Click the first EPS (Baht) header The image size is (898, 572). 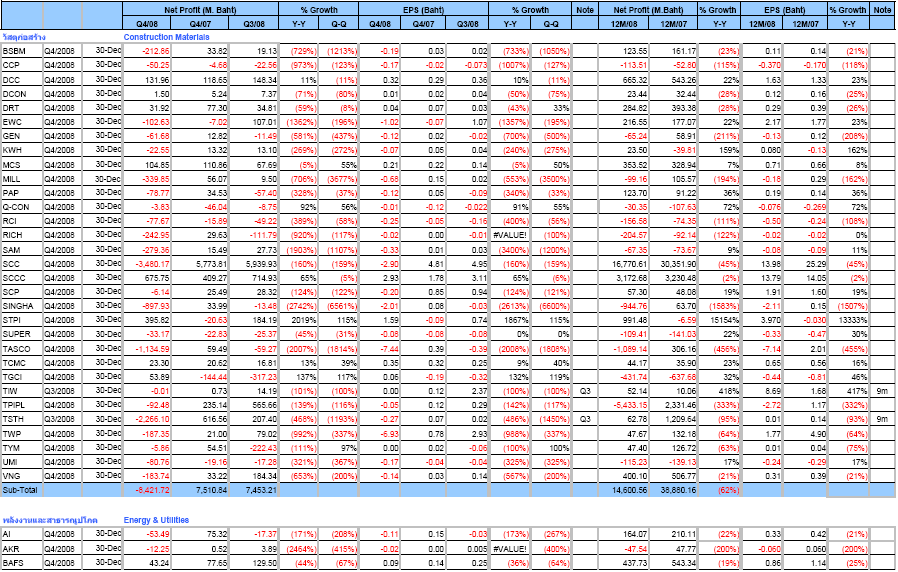pos(423,10)
